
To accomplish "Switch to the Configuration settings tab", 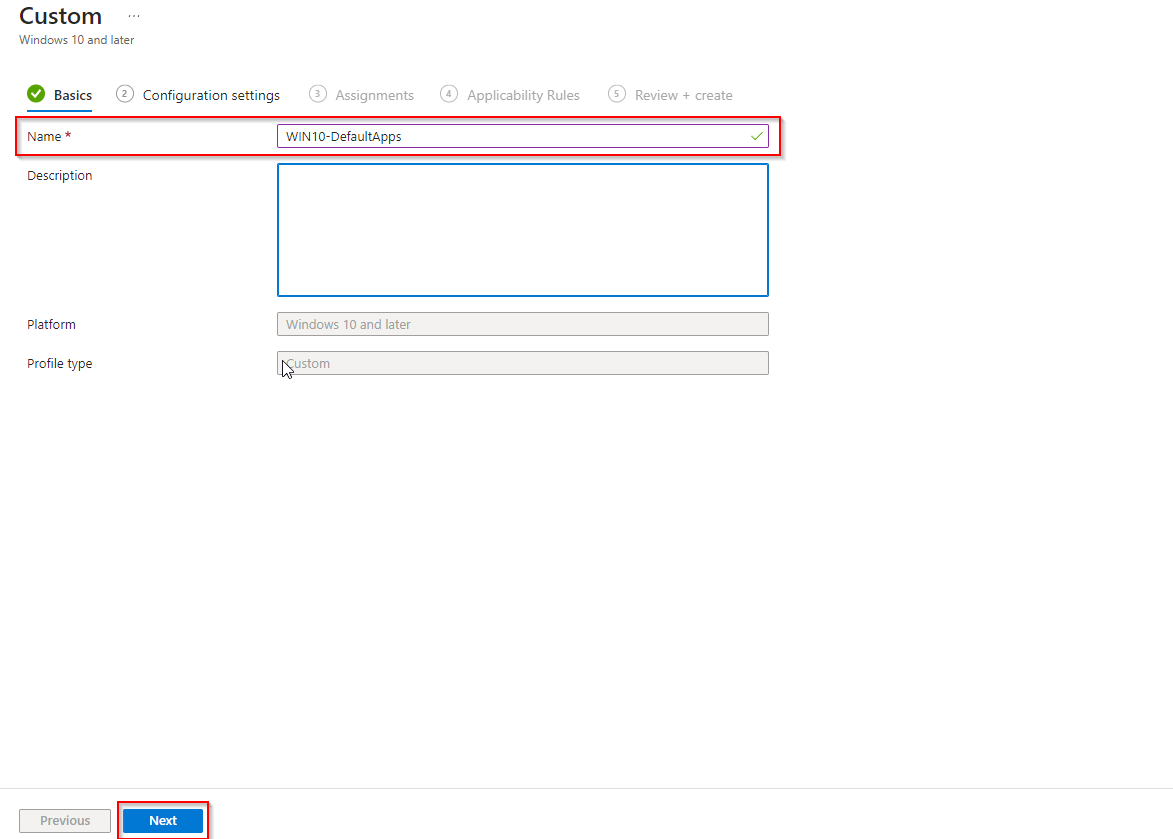I will 211,94.
